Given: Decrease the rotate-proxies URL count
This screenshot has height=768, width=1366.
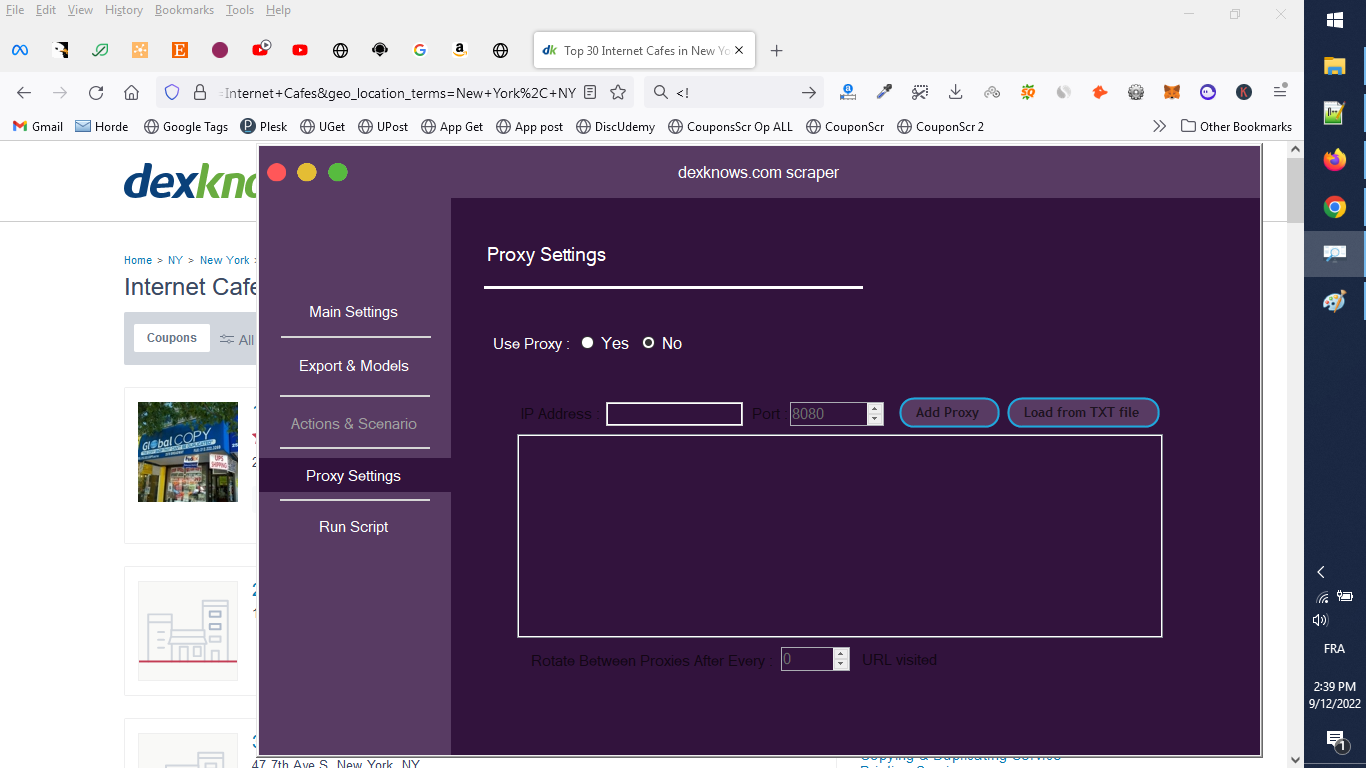Looking at the screenshot, I should 841,665.
